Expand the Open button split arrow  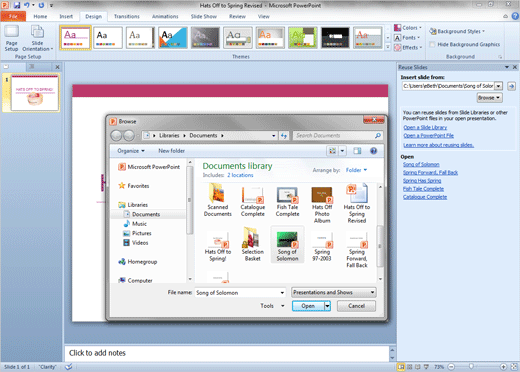click(328, 306)
